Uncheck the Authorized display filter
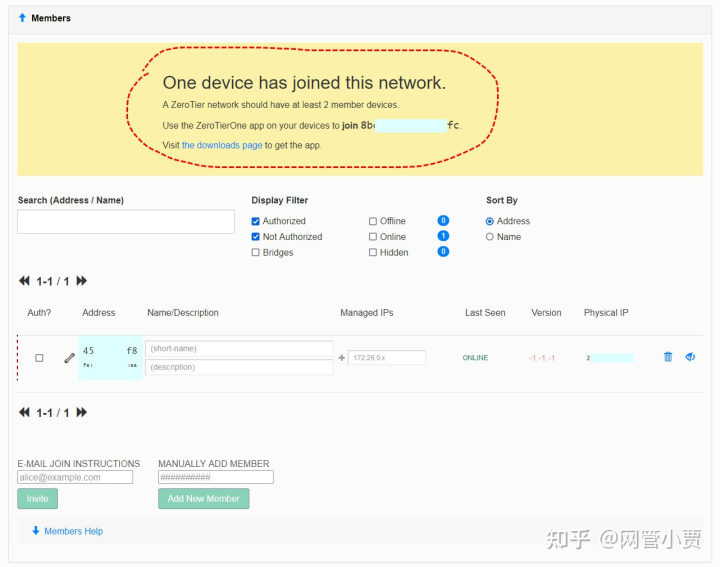The width and height of the screenshot is (720, 567). click(256, 221)
